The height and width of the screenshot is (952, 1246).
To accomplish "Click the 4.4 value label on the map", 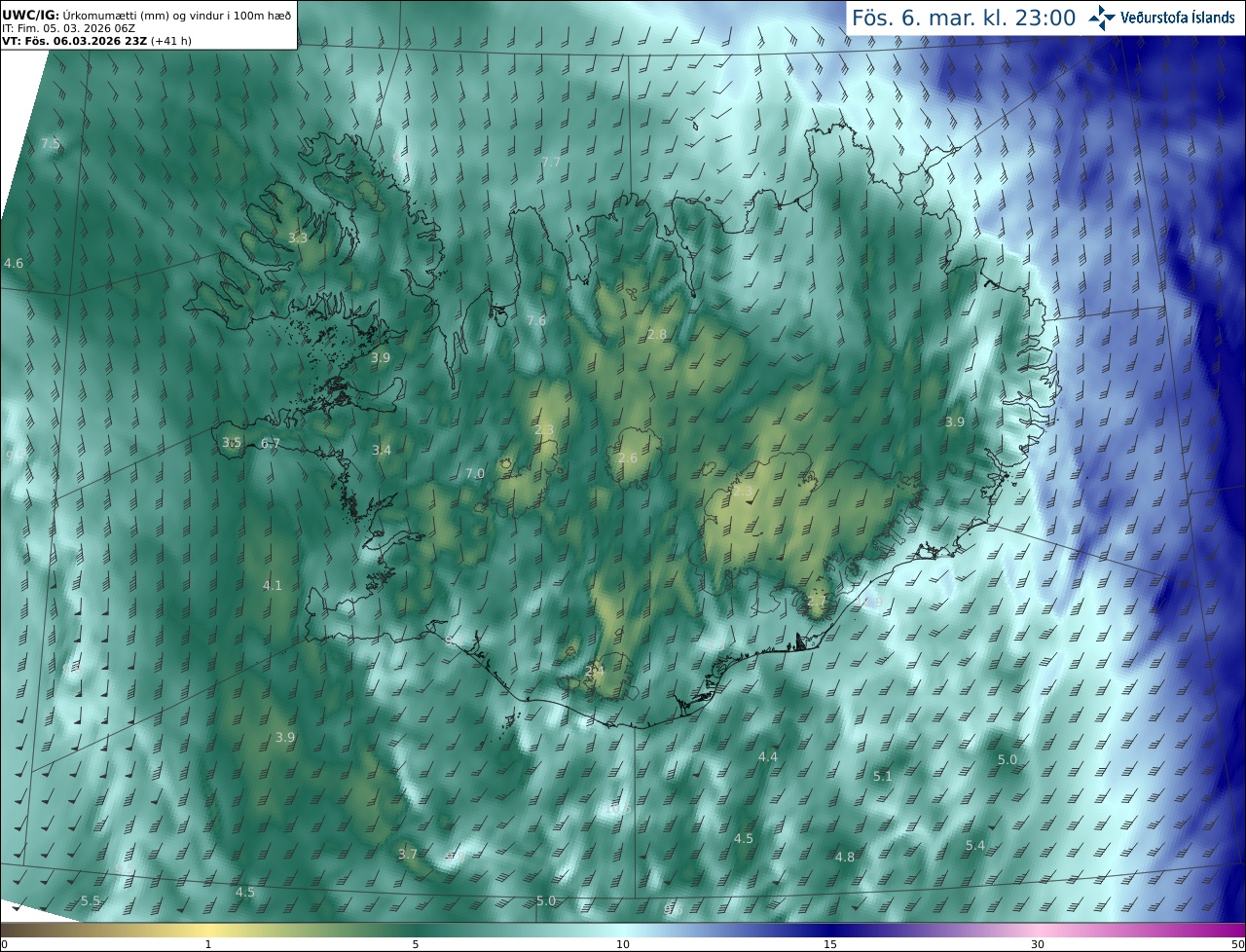I will [768, 756].
